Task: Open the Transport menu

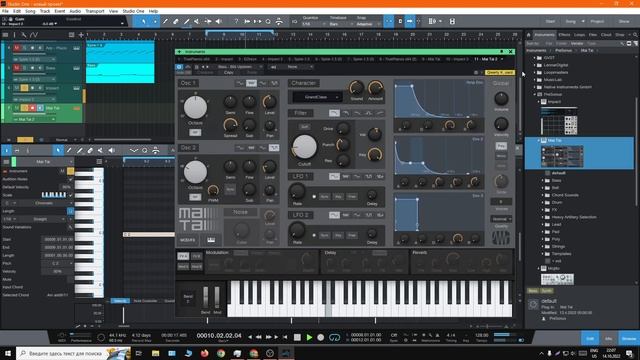Action: (x=95, y=11)
